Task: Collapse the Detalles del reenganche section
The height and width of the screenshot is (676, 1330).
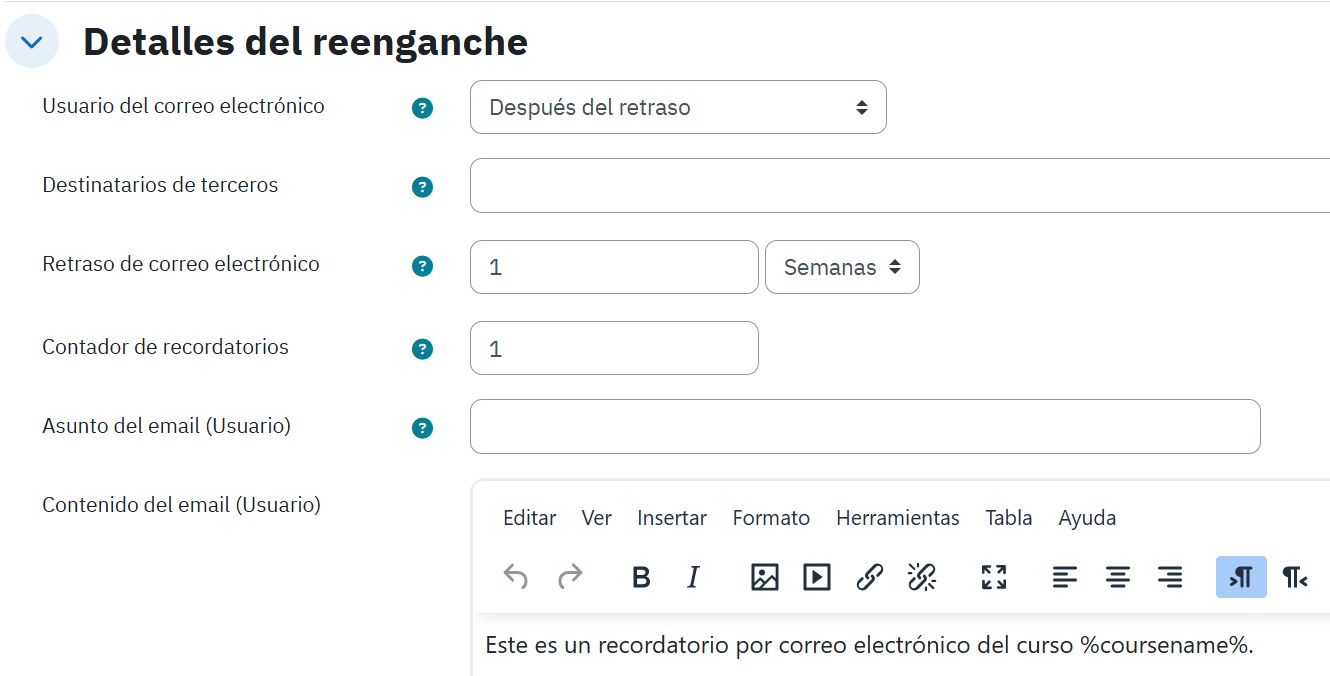Action: point(32,42)
